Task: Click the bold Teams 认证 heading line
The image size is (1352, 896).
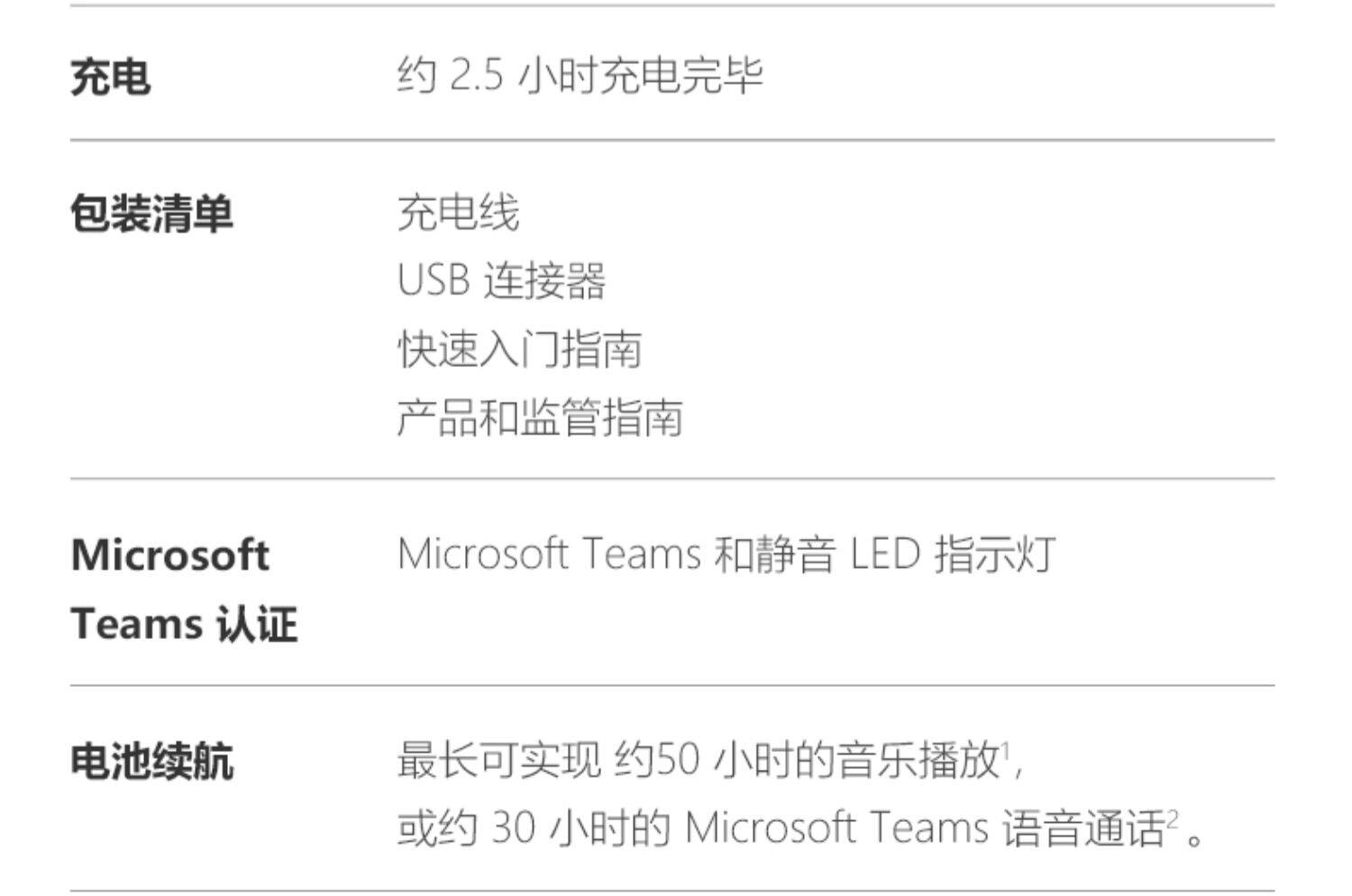Action: click(184, 624)
